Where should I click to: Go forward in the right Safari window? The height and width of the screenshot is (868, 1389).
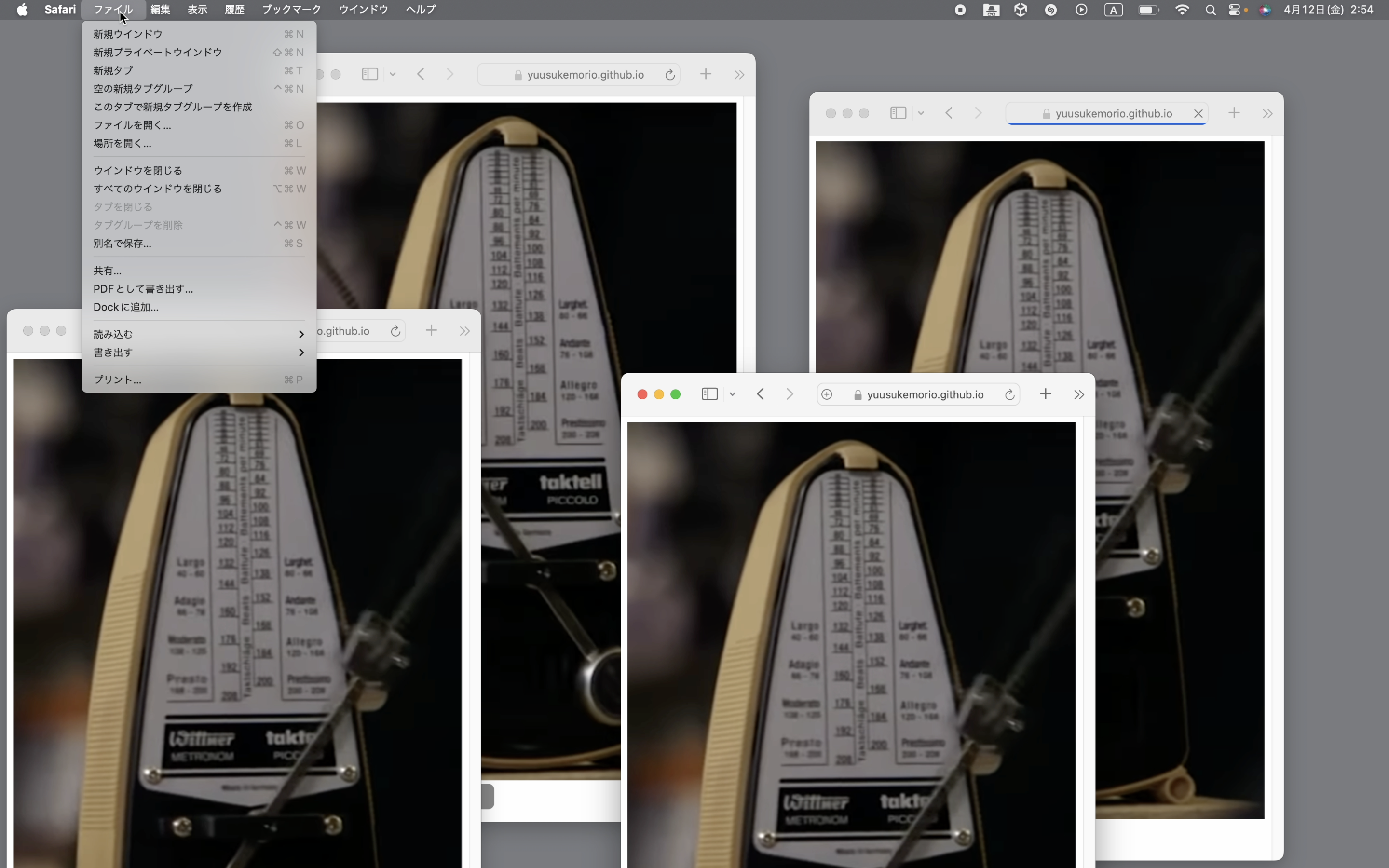978,113
